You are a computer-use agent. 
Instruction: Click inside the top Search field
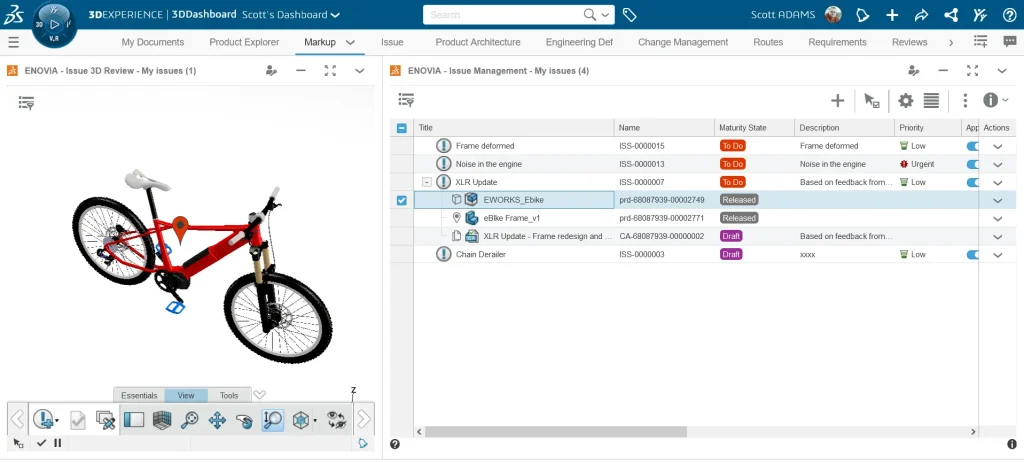pos(505,15)
